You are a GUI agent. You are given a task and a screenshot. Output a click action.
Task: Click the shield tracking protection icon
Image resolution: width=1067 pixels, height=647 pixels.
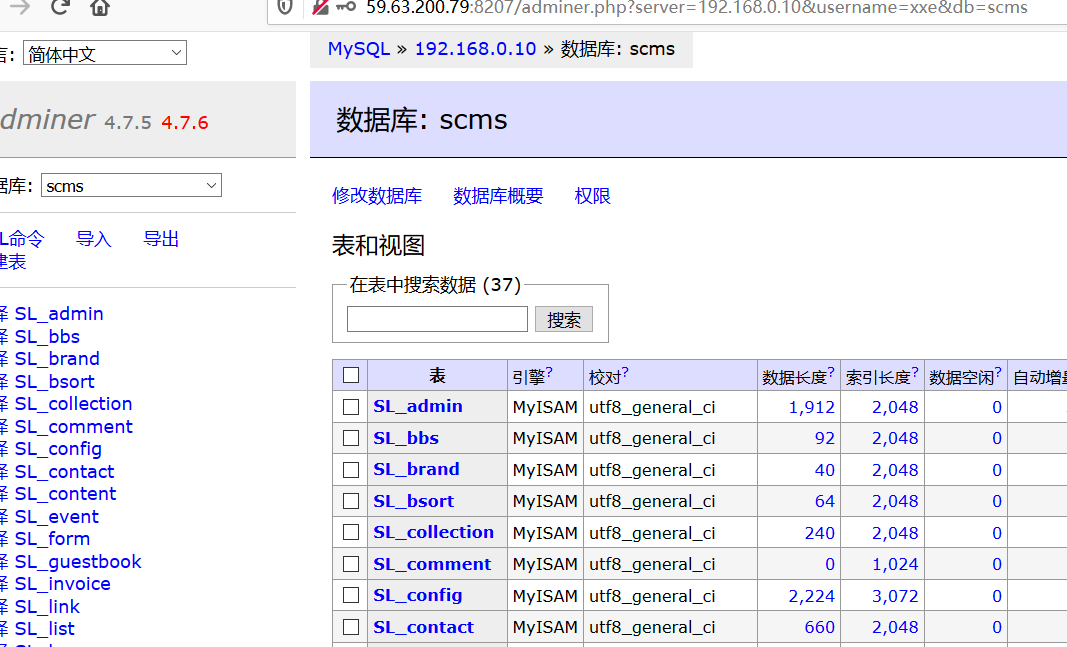tap(285, 7)
